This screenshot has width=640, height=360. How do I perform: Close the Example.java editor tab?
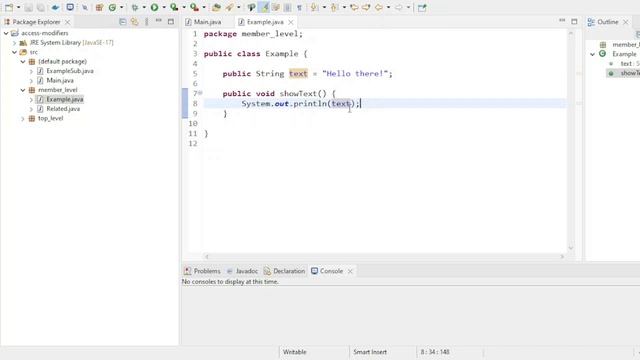(291, 22)
